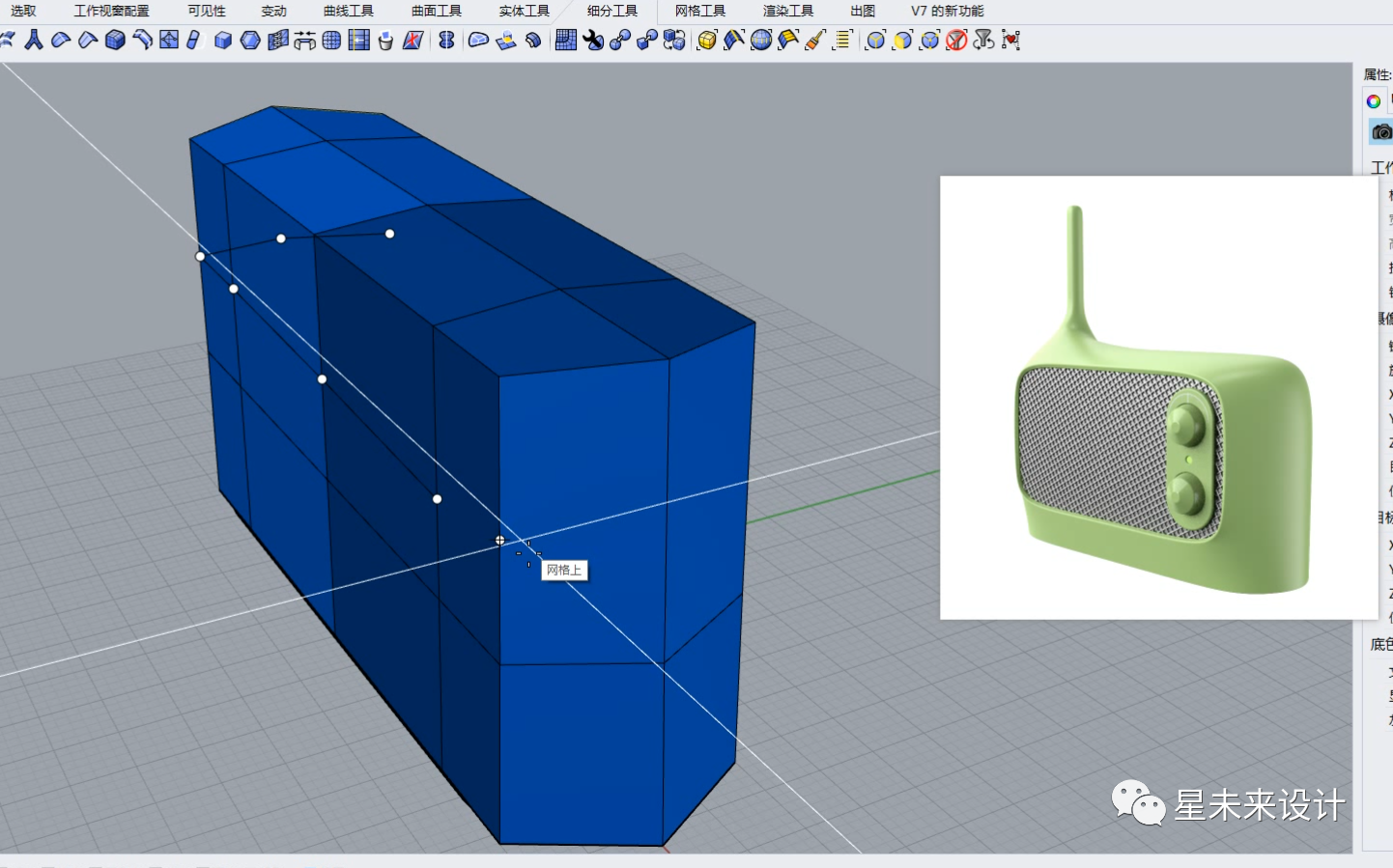Choose the gridded SubD sphere tool
The image size is (1393, 868).
331,40
